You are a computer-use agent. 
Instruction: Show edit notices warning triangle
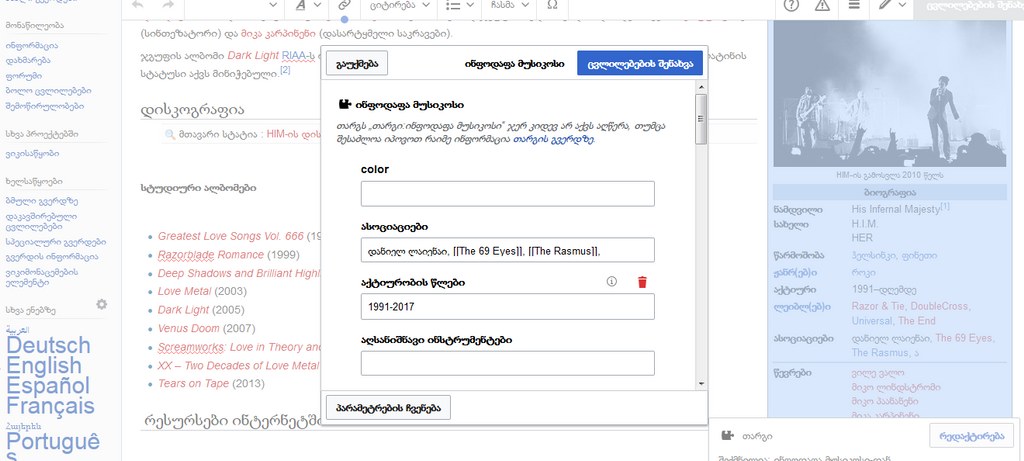click(x=822, y=5)
